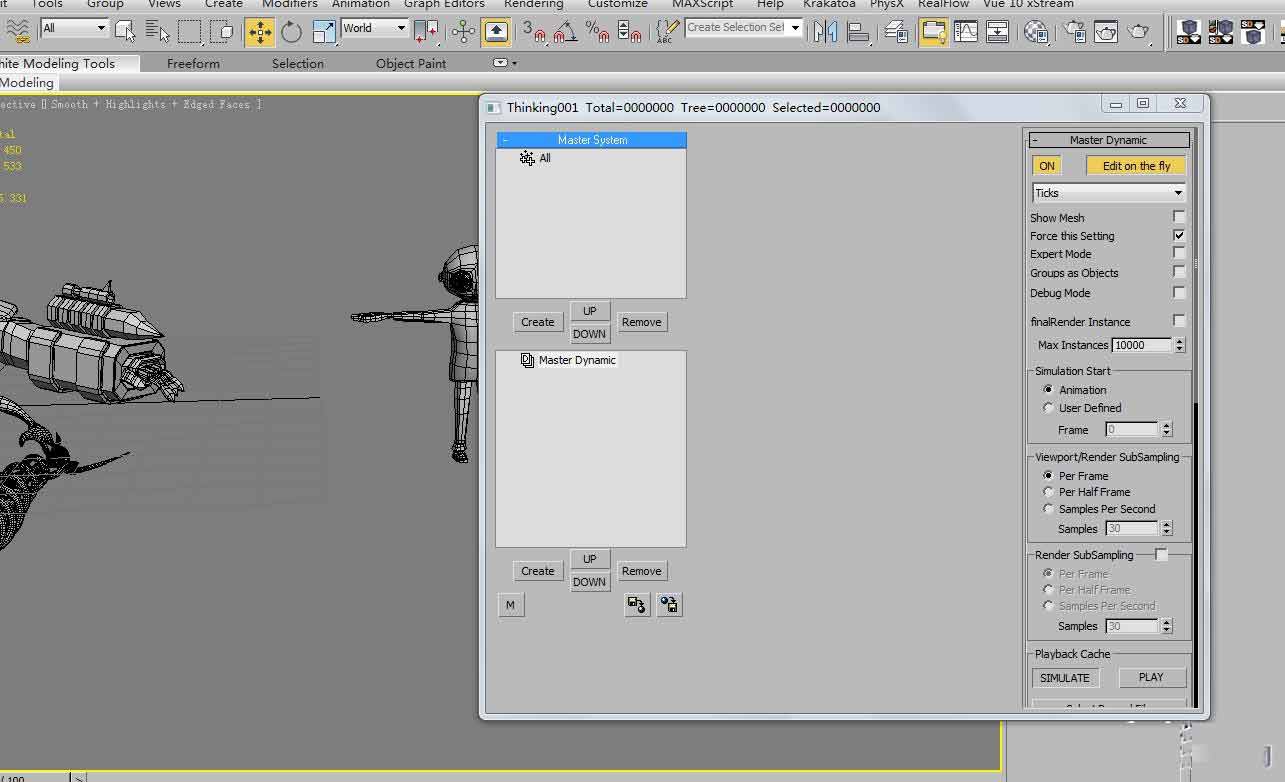Enable the Debug Mode checkbox
The width and height of the screenshot is (1285, 782).
click(1179, 292)
